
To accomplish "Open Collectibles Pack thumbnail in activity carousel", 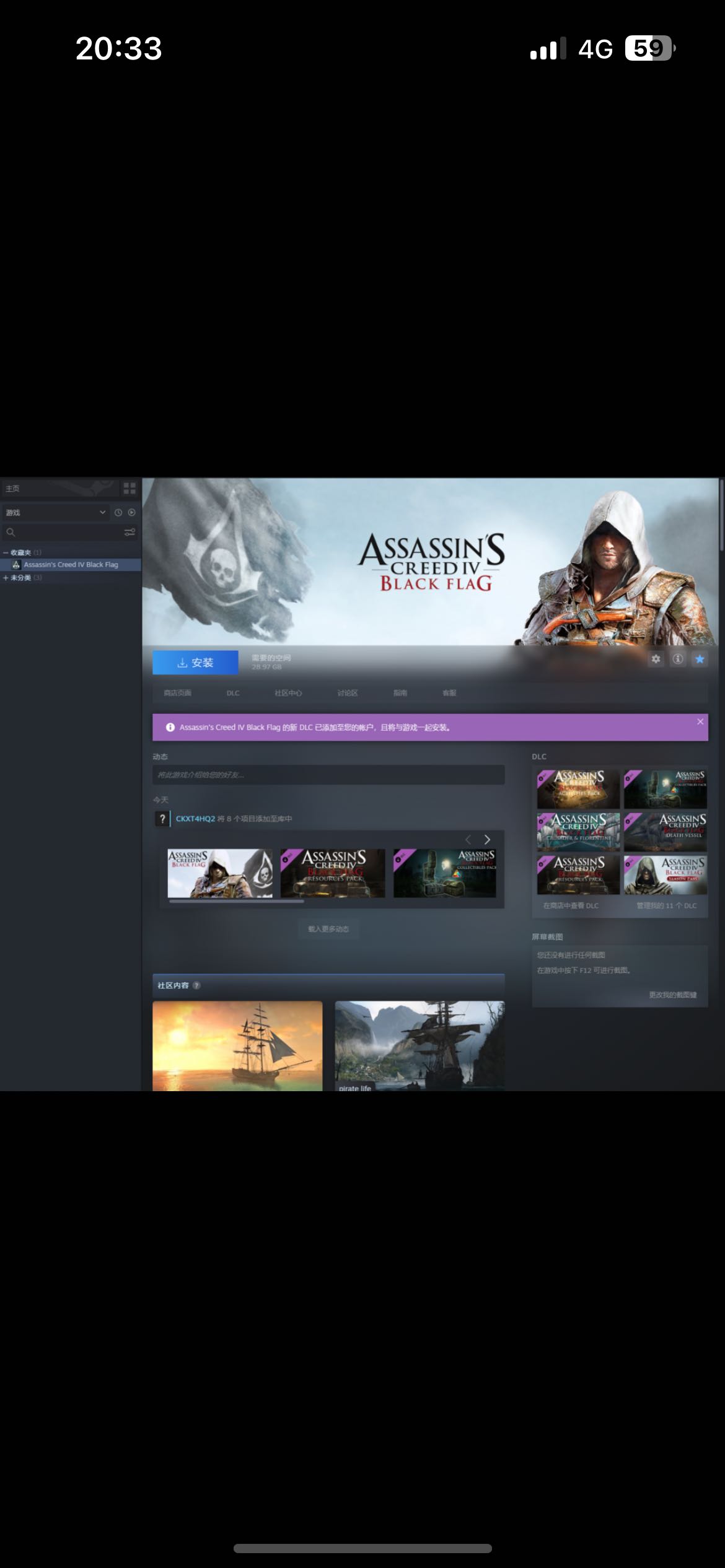I will point(445,873).
